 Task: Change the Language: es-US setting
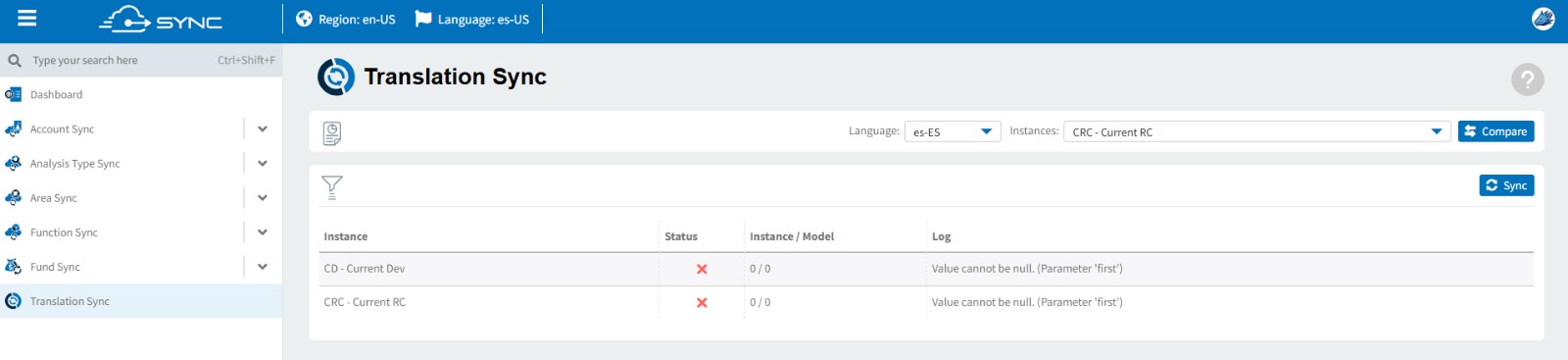472,20
